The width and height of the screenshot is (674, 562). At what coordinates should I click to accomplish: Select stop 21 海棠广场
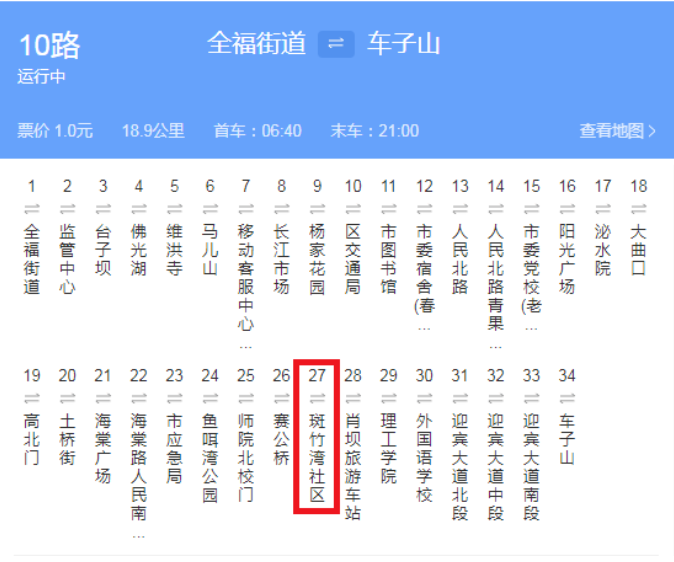point(103,448)
